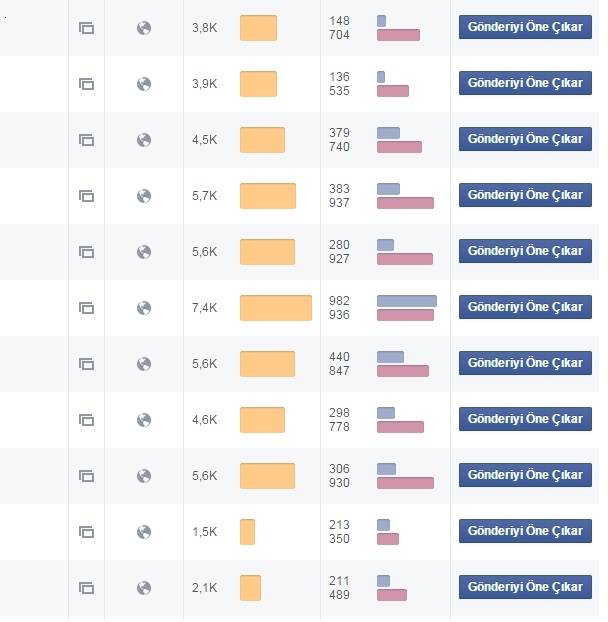Click the 3,9K reach value

(205, 84)
